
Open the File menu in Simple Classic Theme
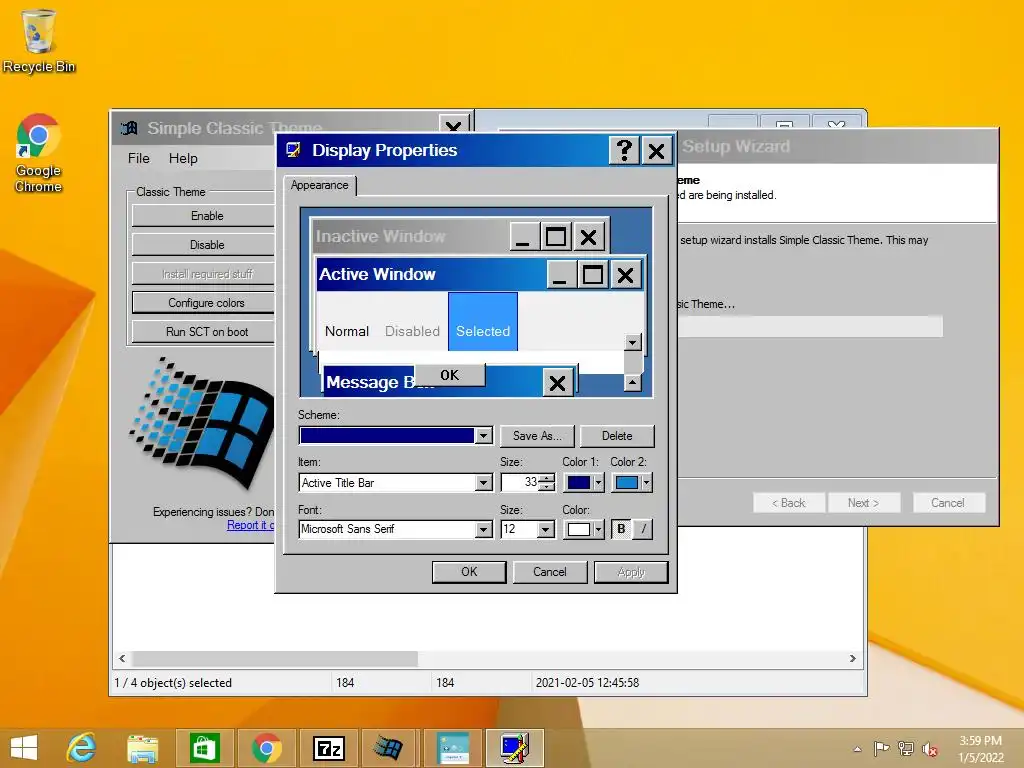click(x=138, y=158)
